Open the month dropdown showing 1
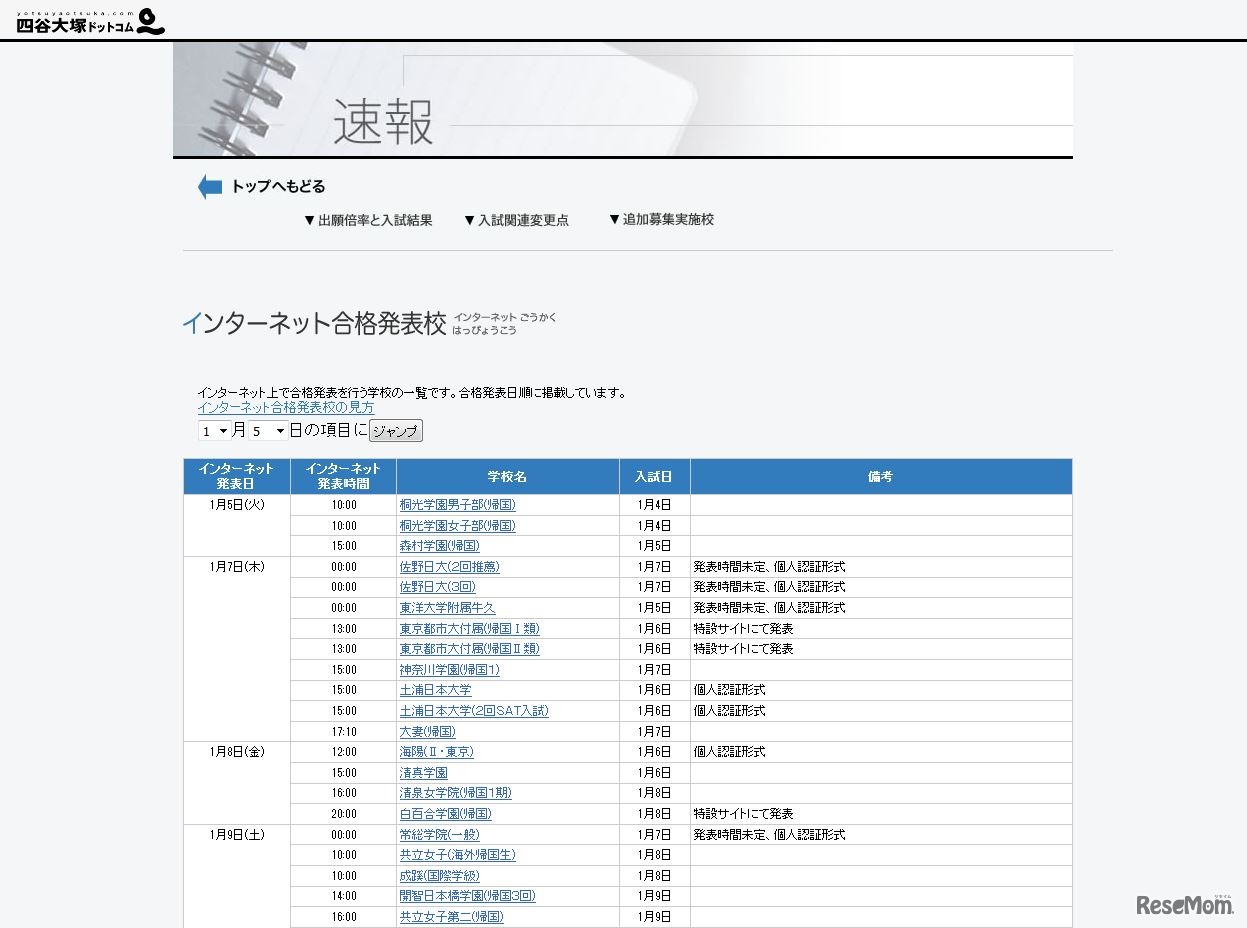Screen dimensions: 1247x928 (212, 430)
